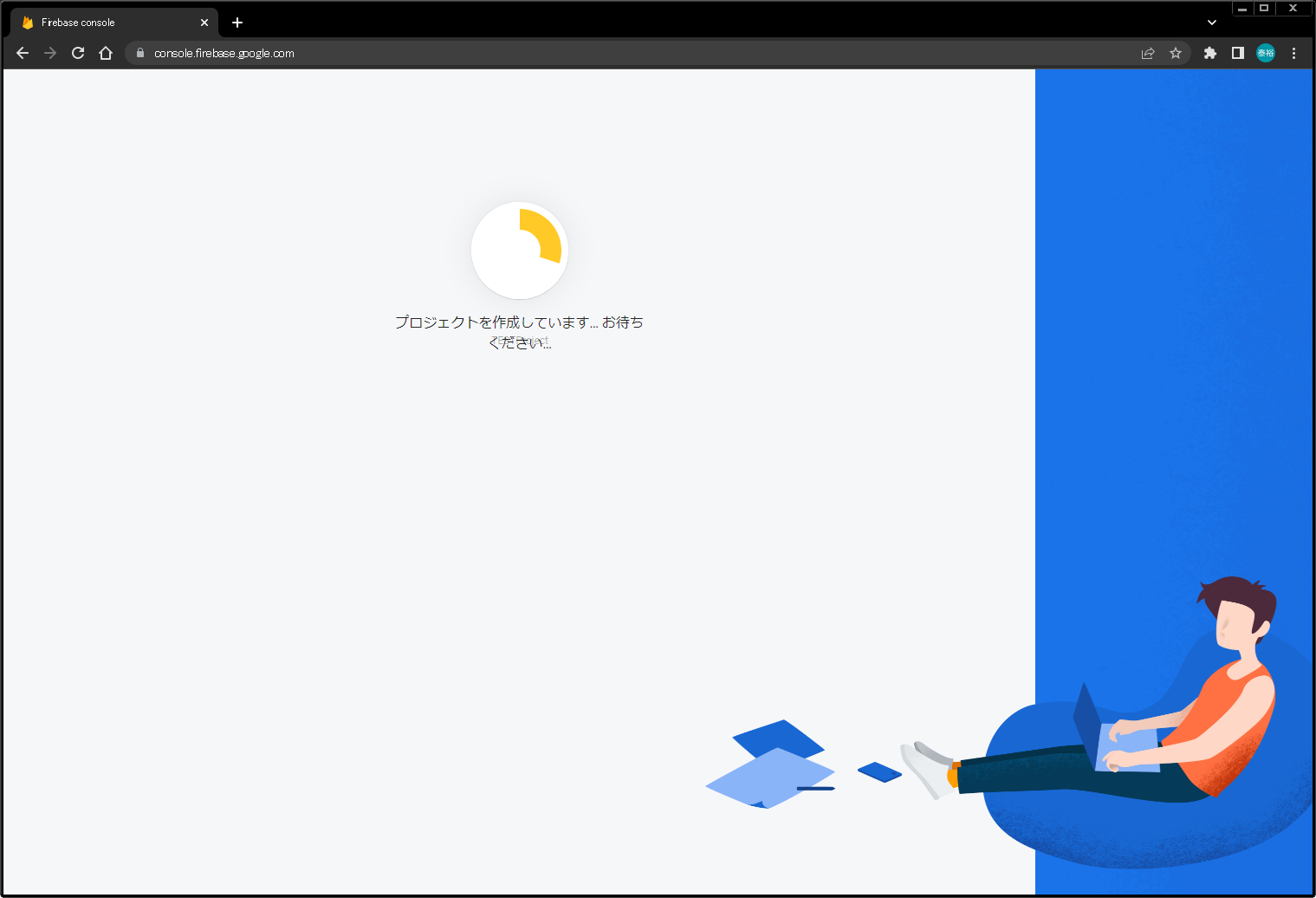Open the extensions puzzle menu
Image resolution: width=1316 pixels, height=898 pixels.
point(1210,53)
